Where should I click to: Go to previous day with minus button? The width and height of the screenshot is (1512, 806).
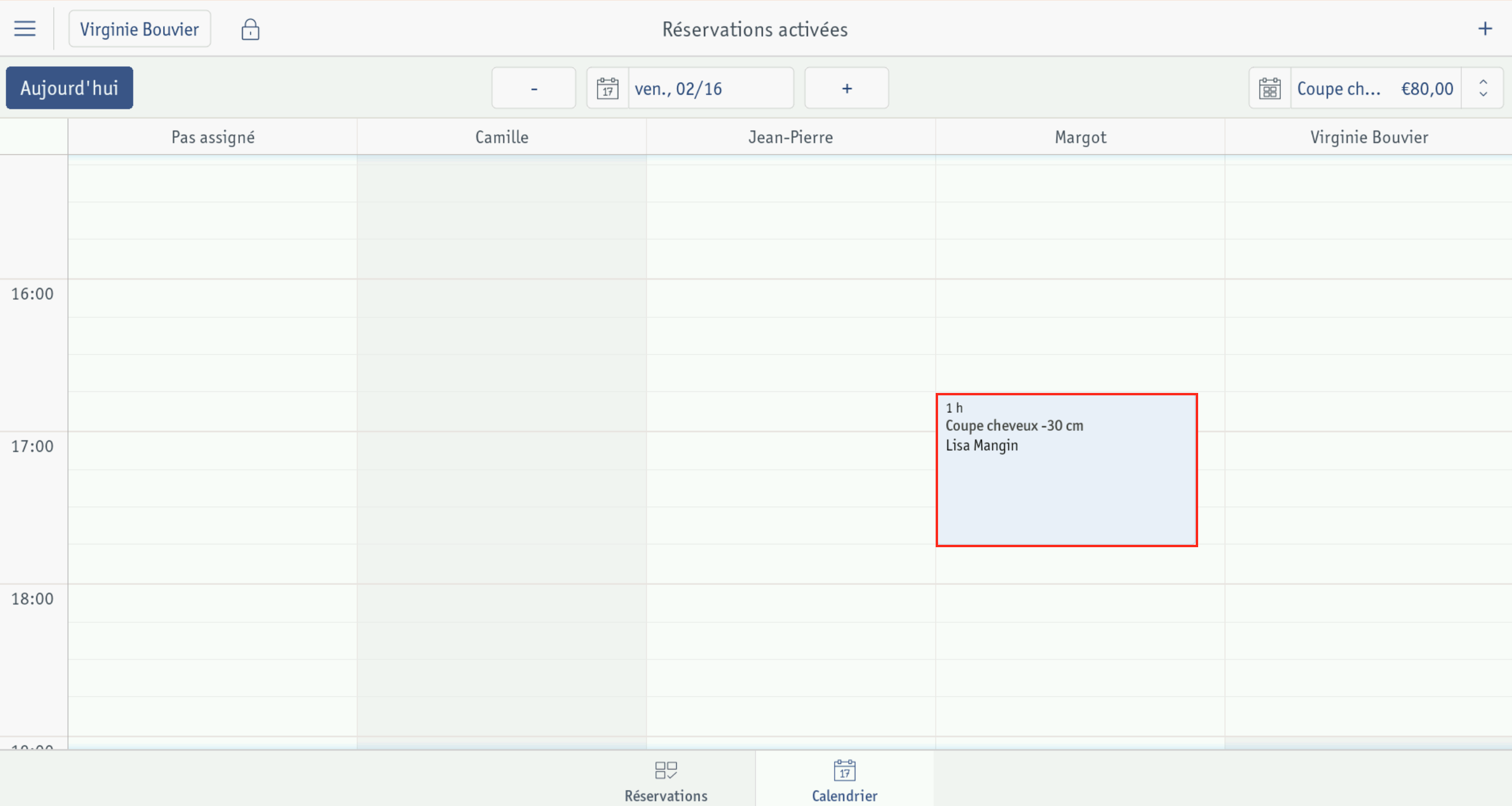pyautogui.click(x=534, y=88)
